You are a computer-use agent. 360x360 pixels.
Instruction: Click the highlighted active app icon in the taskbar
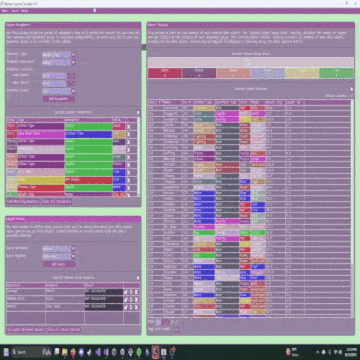(x=155, y=352)
